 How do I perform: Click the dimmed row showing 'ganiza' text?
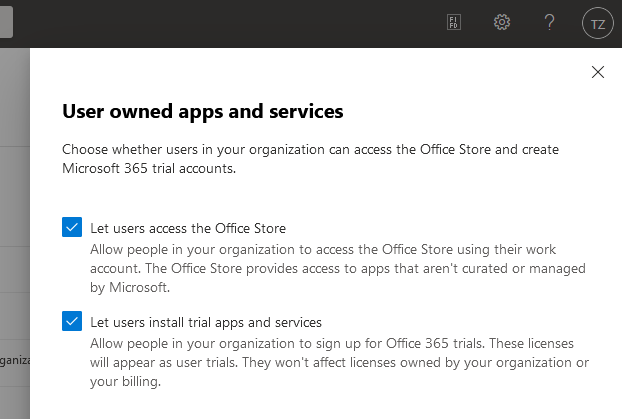tap(14, 357)
